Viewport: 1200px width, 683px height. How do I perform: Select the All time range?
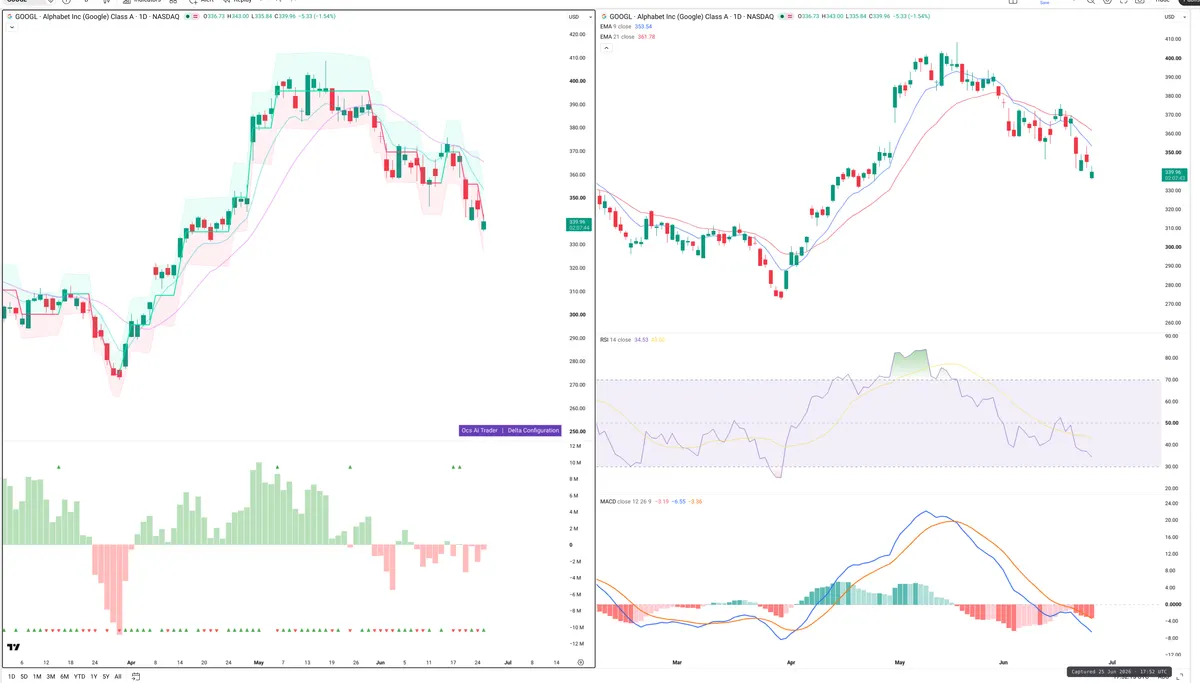pos(118,676)
